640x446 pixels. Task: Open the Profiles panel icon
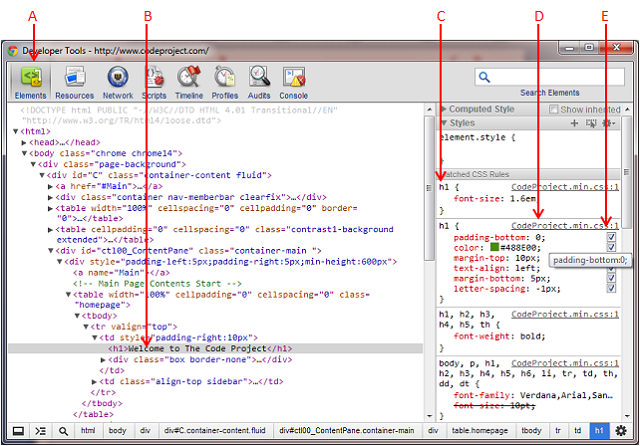[x=224, y=83]
